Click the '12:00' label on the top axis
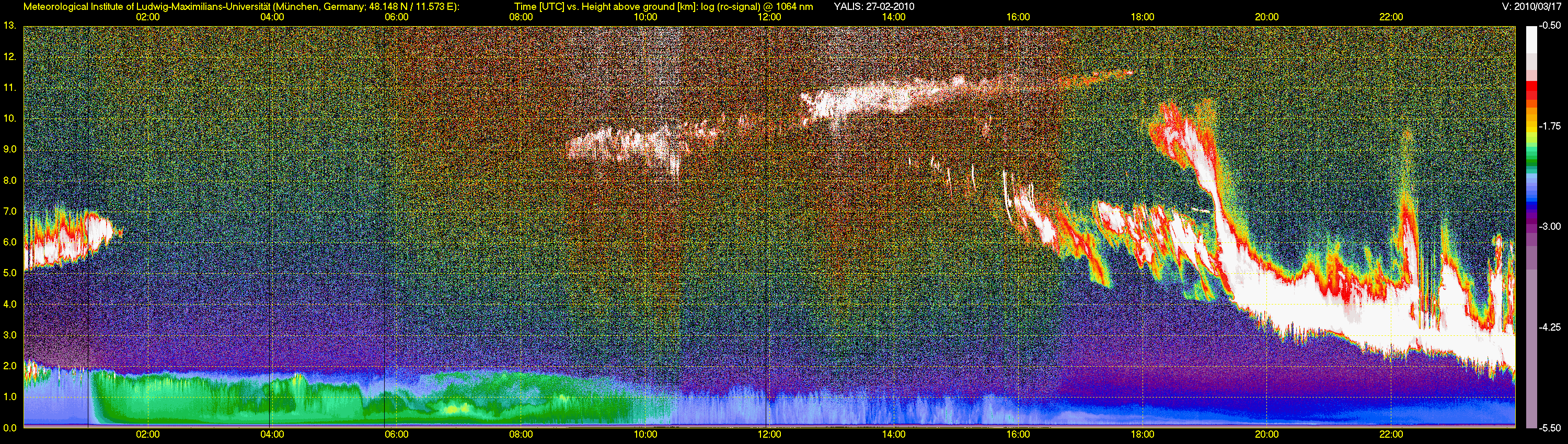Image resolution: width=1568 pixels, height=444 pixels. [769, 17]
